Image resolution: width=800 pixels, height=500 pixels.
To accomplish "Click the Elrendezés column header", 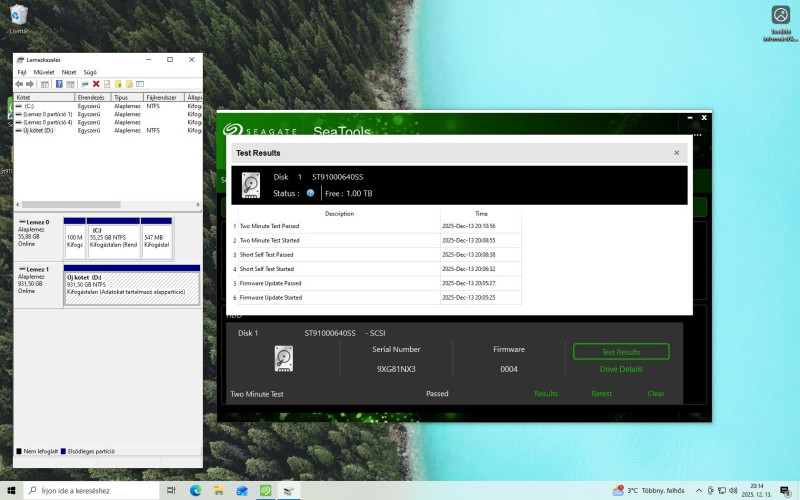I will pyautogui.click(x=93, y=97).
